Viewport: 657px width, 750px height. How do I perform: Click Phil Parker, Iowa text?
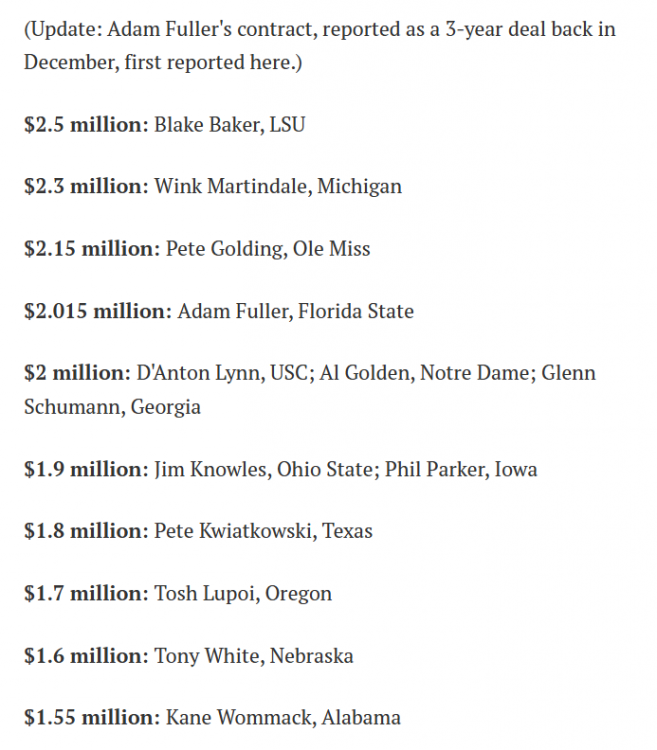coord(461,469)
